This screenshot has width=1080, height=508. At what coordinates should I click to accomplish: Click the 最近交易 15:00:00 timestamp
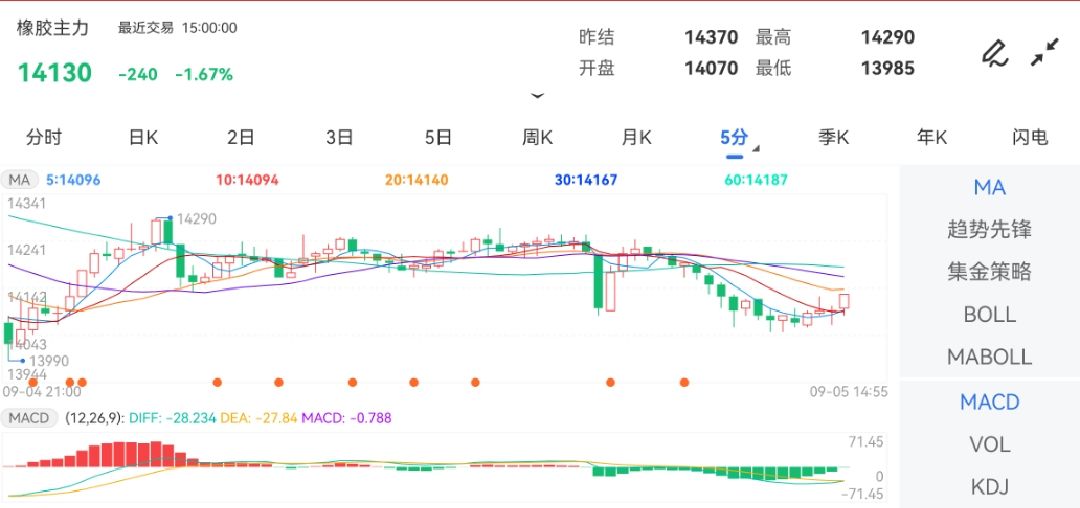click(x=178, y=28)
